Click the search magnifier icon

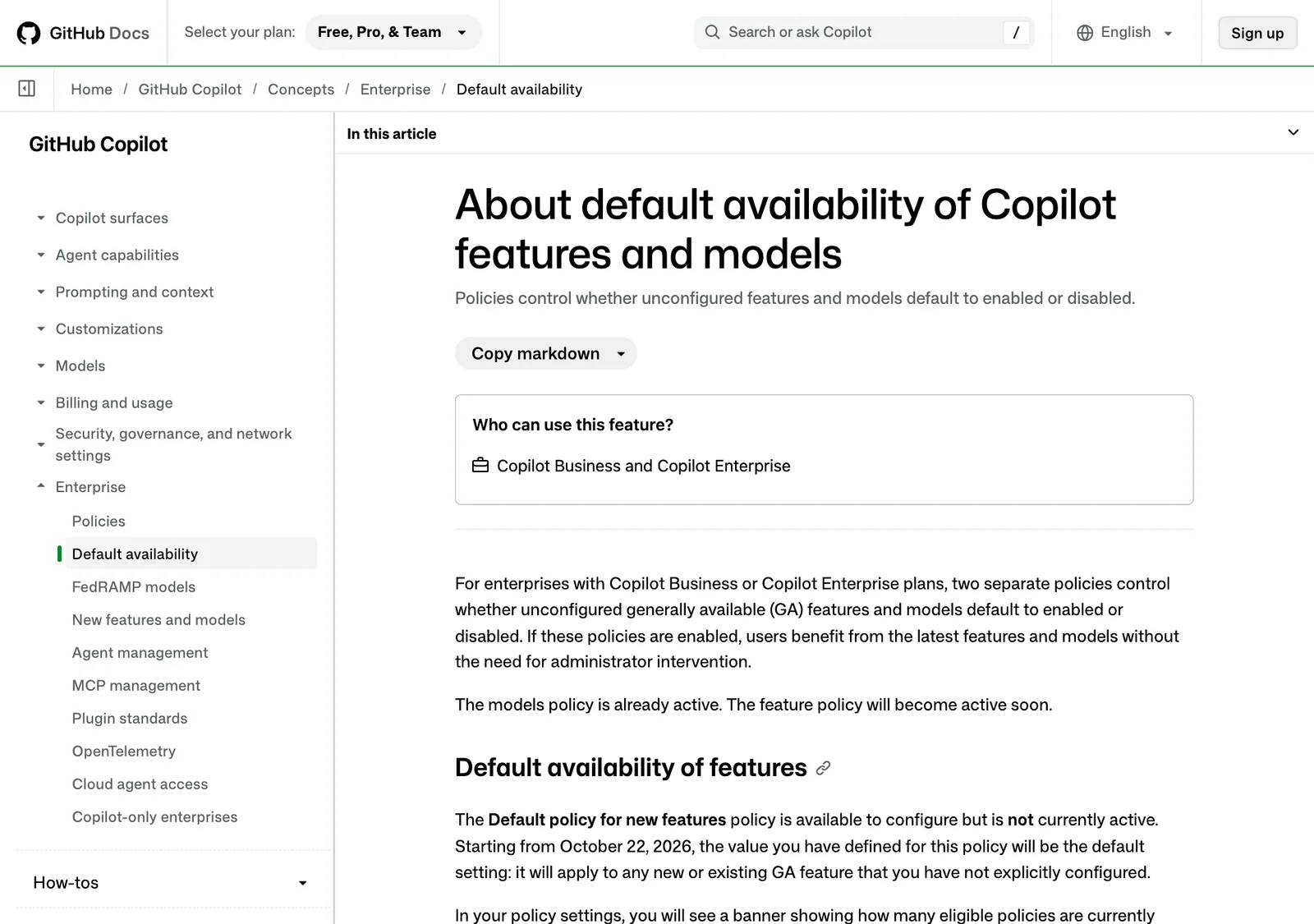pyautogui.click(x=712, y=32)
